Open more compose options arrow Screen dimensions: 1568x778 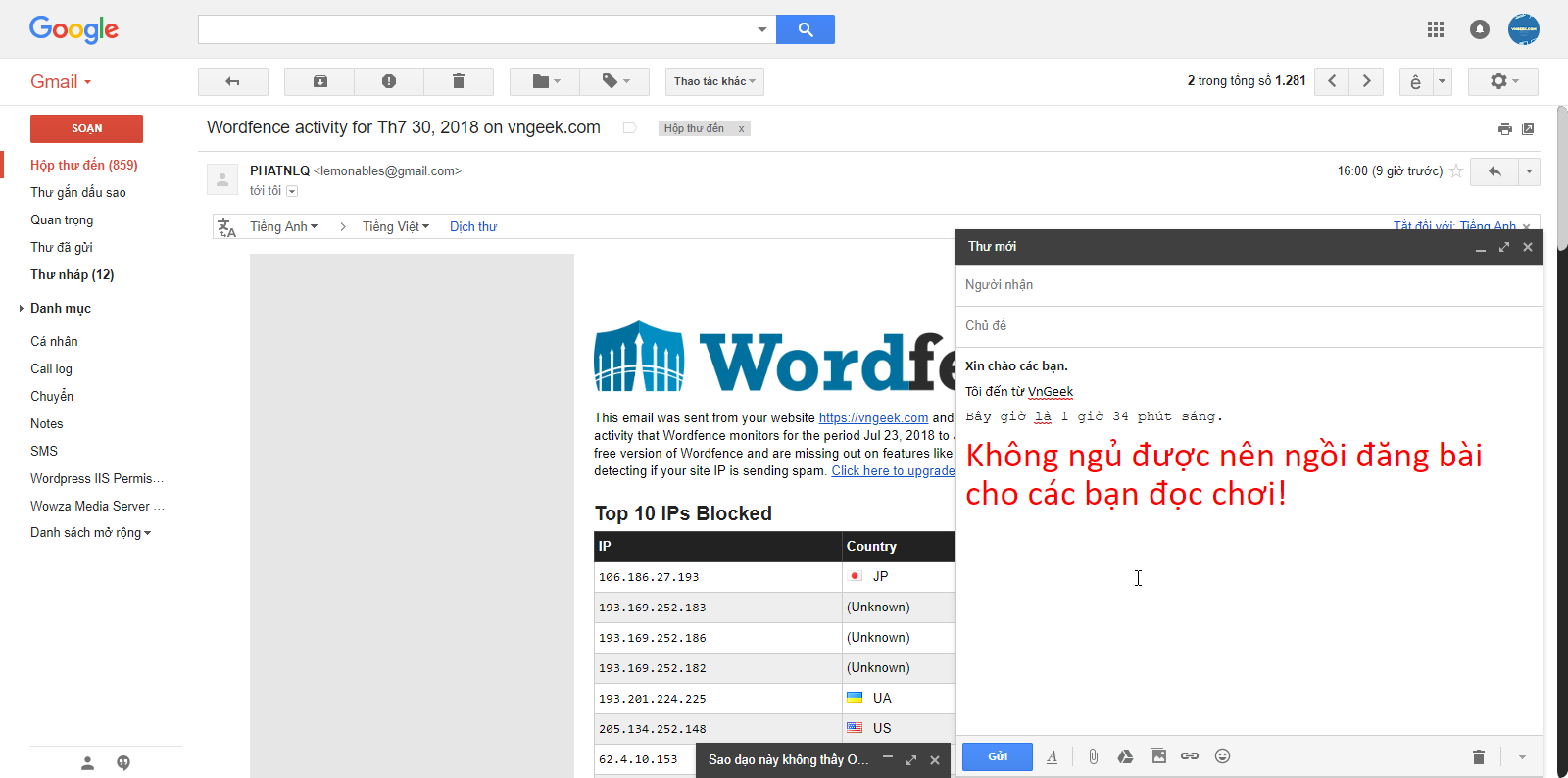tap(1522, 756)
